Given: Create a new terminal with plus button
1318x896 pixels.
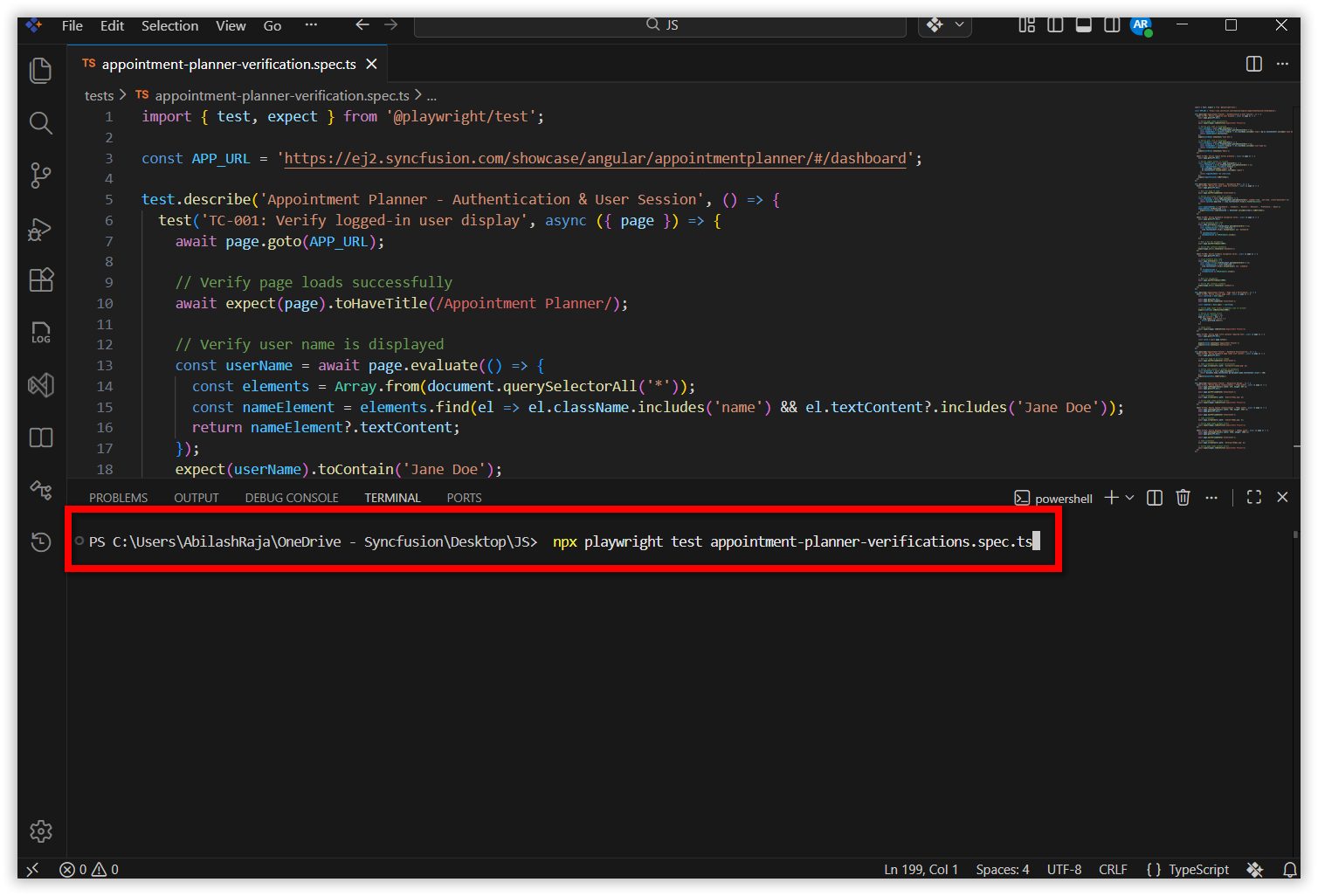Looking at the screenshot, I should tap(1111, 498).
